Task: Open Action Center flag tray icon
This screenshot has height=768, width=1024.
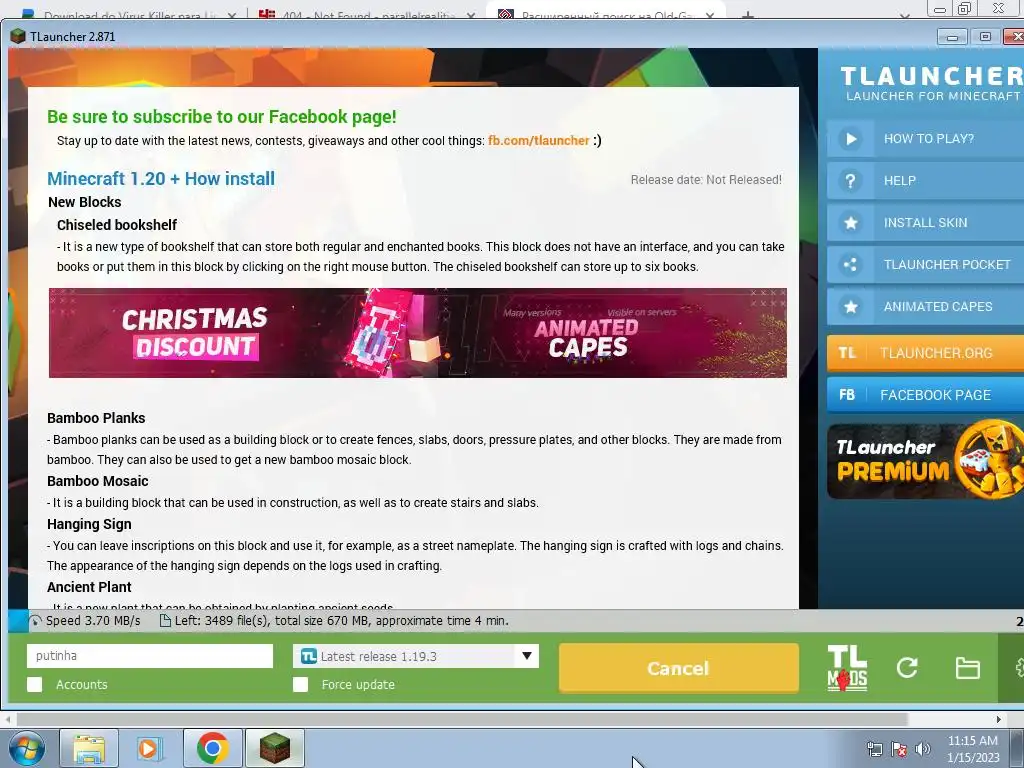Action: click(x=899, y=749)
